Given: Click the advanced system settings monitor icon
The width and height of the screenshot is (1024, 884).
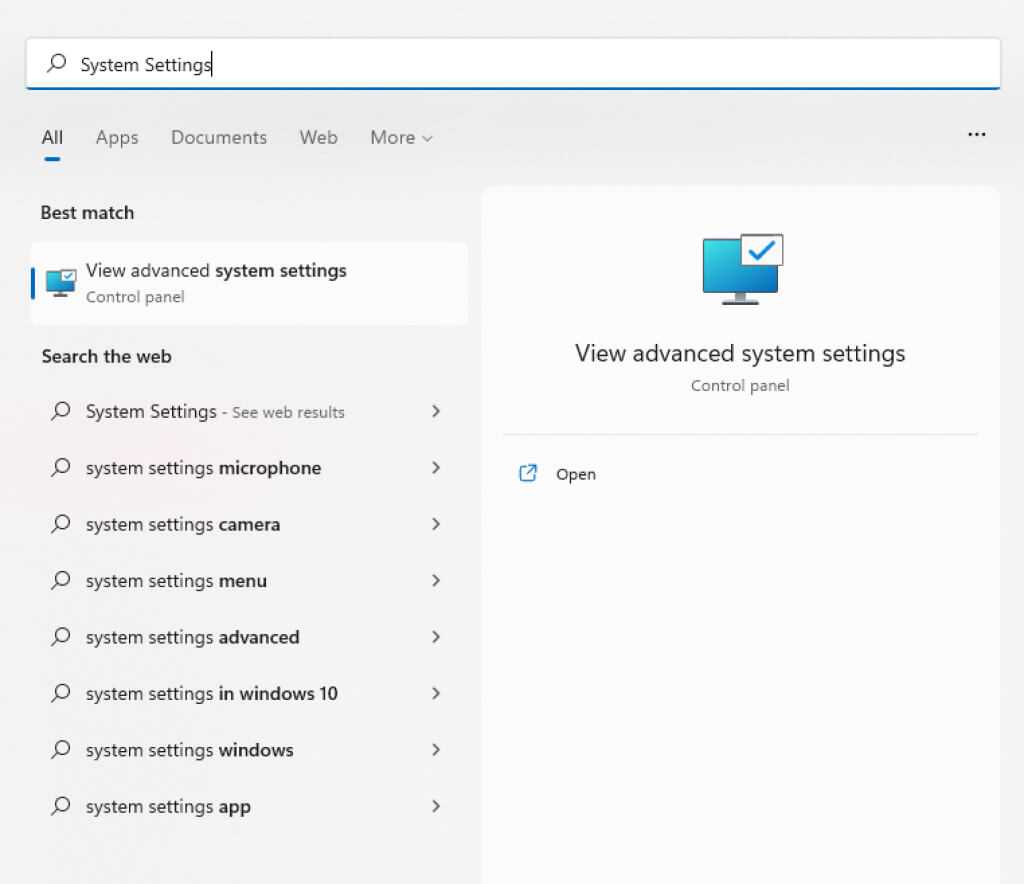Looking at the screenshot, I should click(60, 283).
